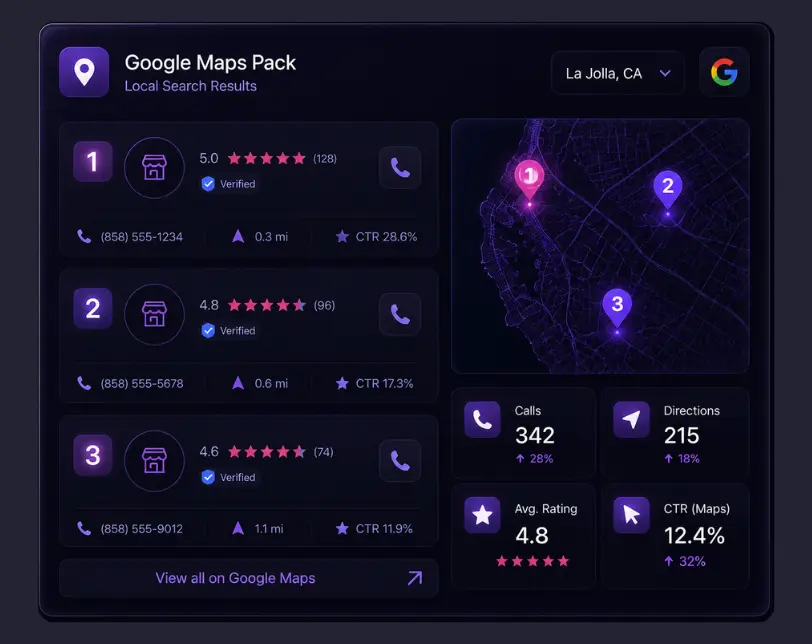The height and width of the screenshot is (644, 812).
Task: Click the Verified badge on the 4.6 listing
Action: coord(228,477)
